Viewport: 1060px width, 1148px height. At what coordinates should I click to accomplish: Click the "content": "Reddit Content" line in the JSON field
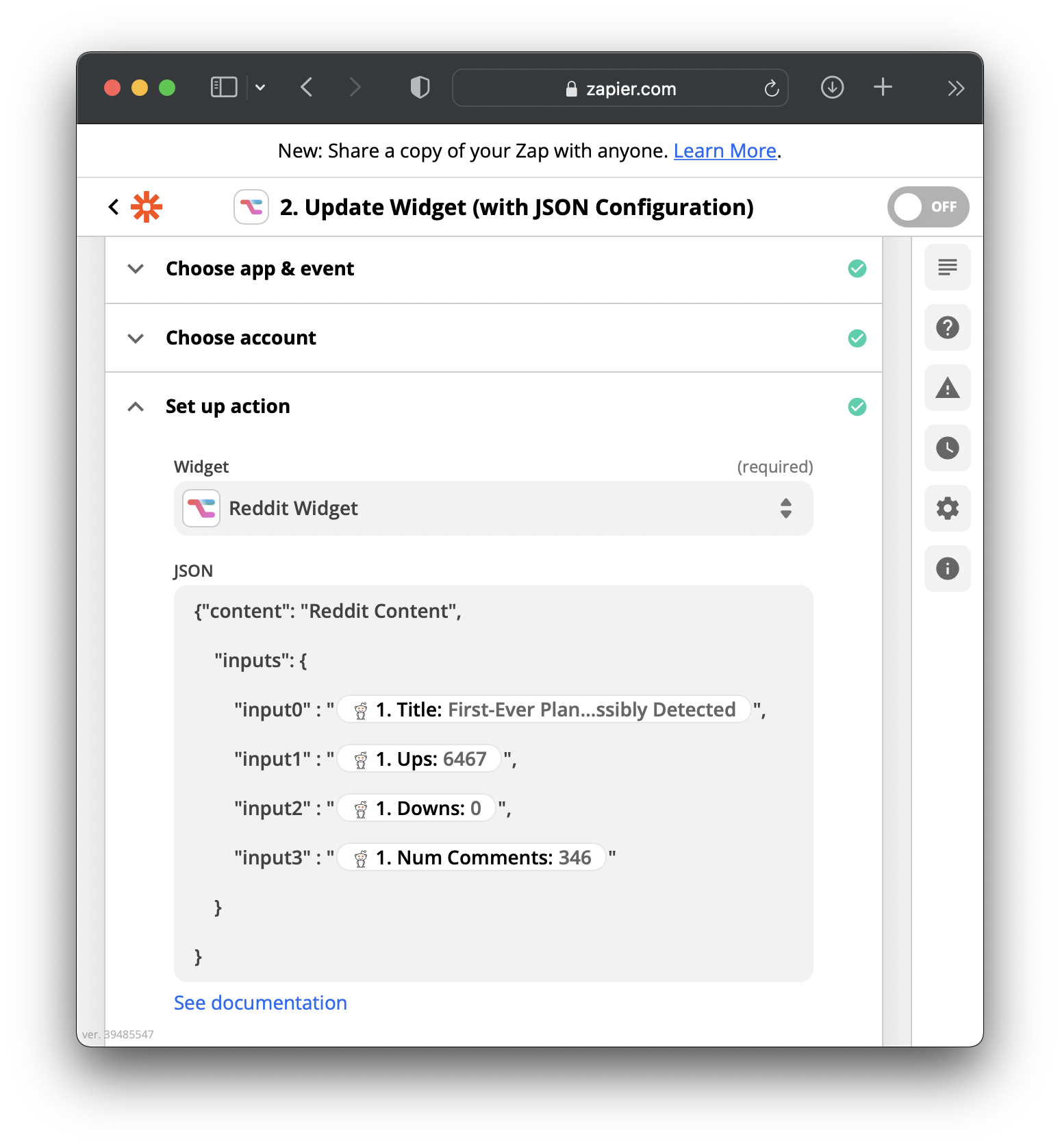pos(328,611)
